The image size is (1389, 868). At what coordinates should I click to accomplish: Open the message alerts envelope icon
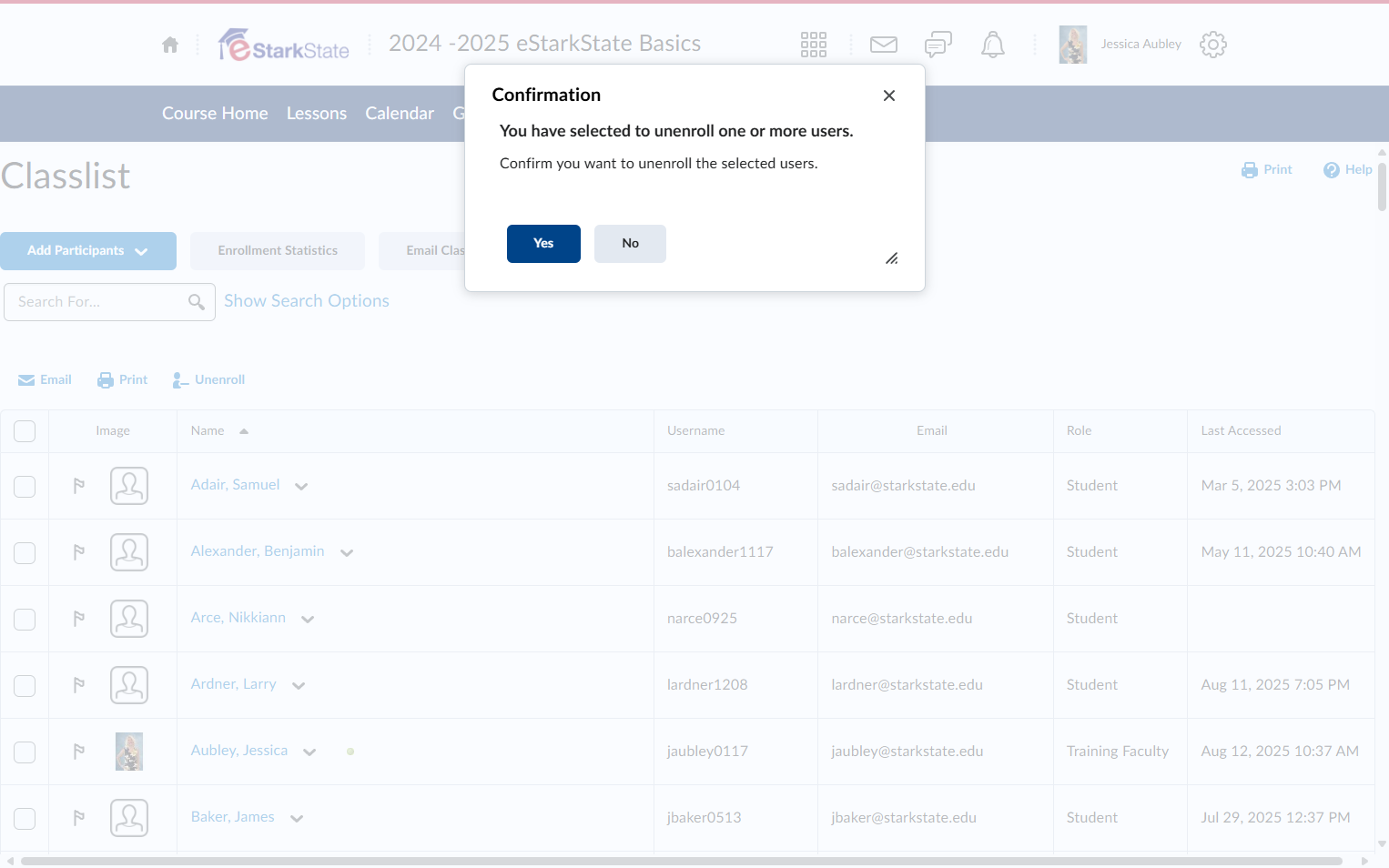(x=883, y=45)
